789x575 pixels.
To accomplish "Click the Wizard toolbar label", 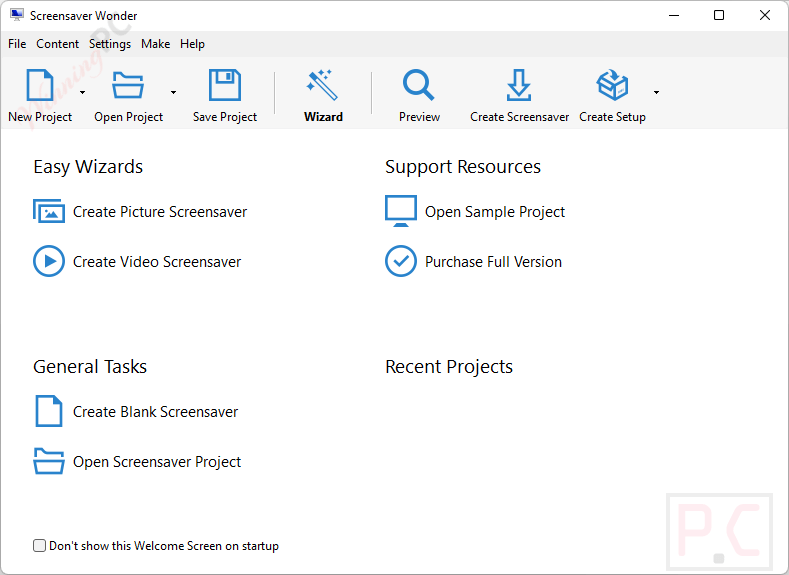I will pos(323,117).
